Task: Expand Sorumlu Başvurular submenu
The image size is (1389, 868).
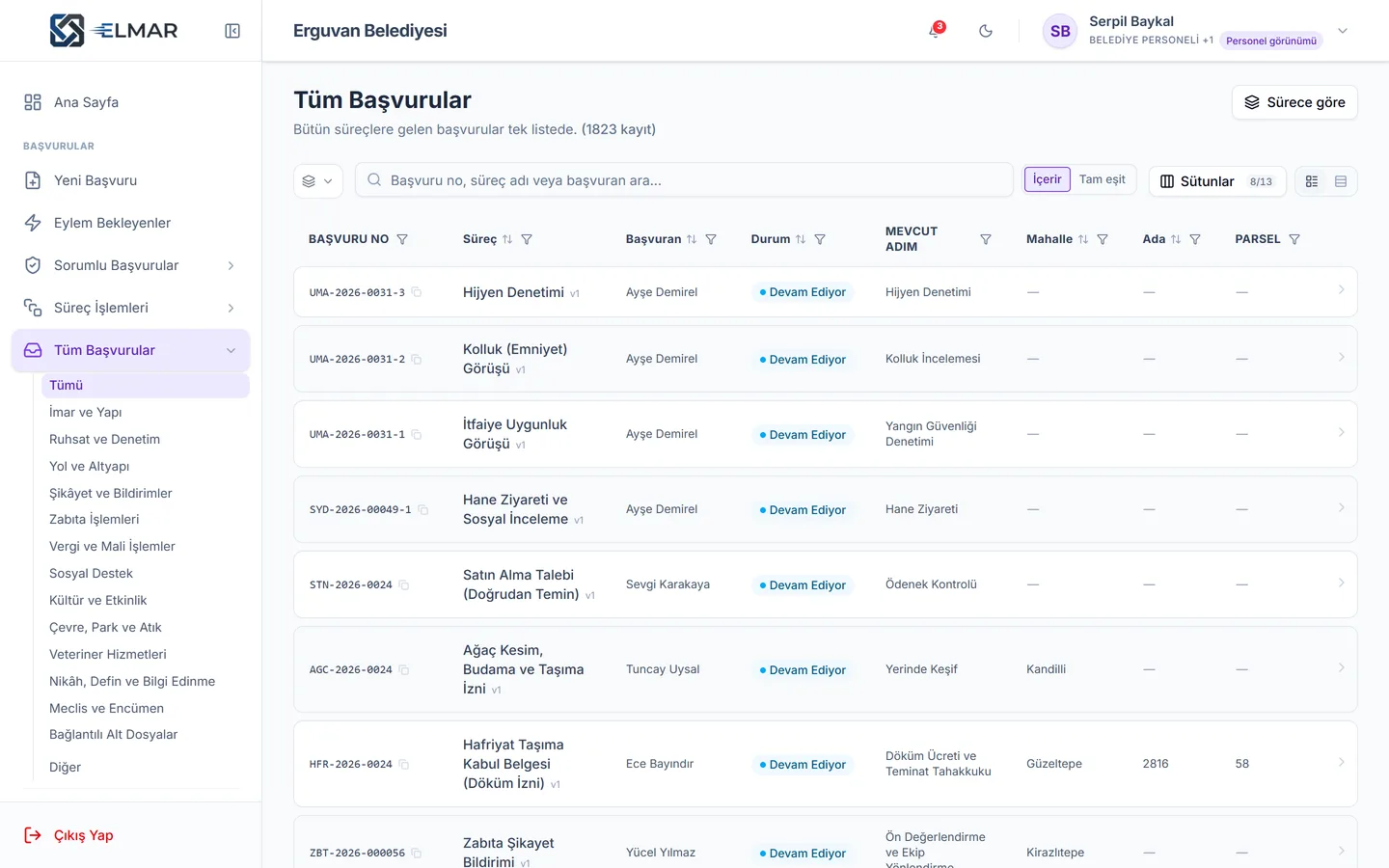Action: [x=131, y=265]
